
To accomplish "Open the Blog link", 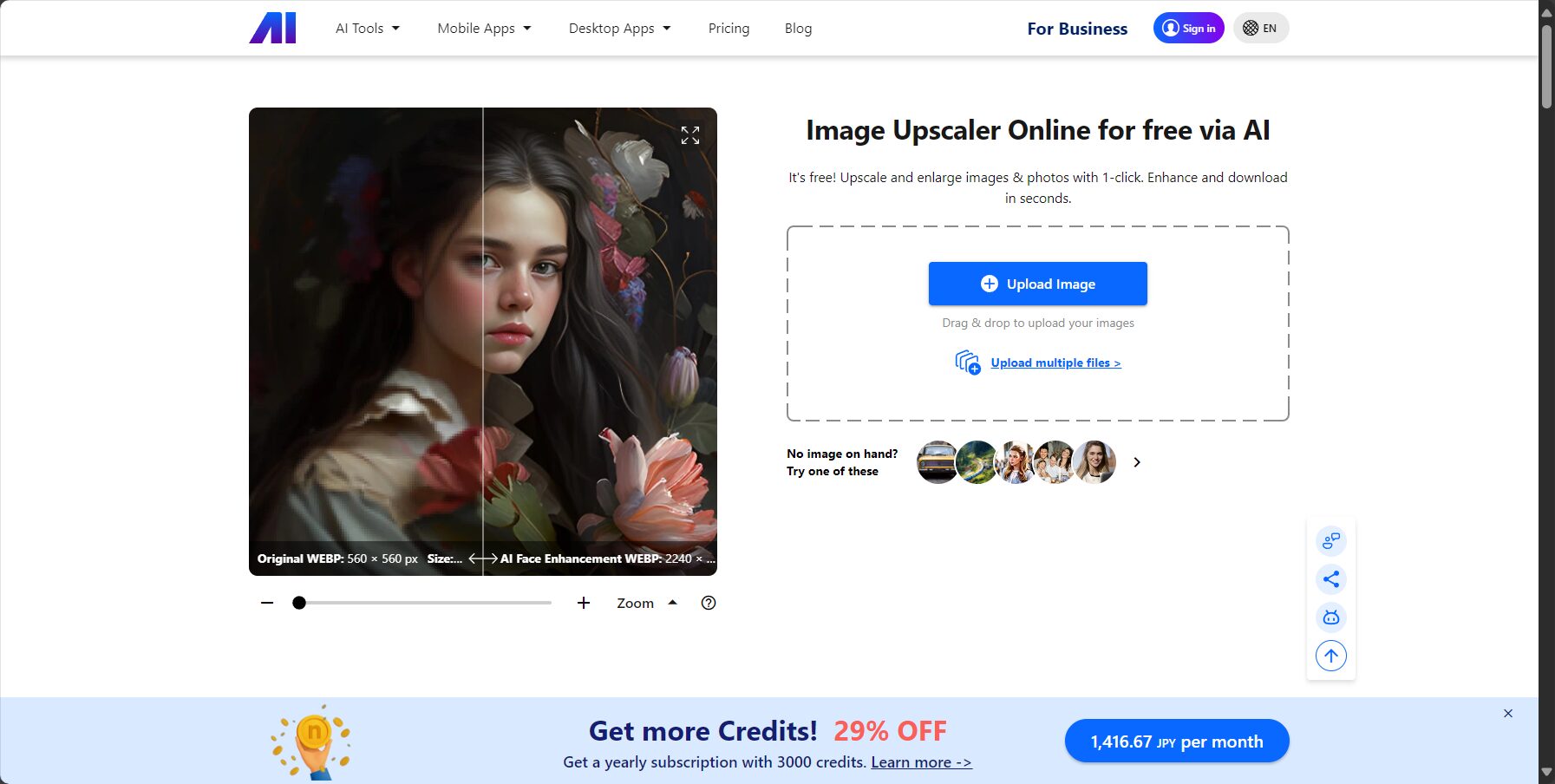I will click(x=798, y=29).
